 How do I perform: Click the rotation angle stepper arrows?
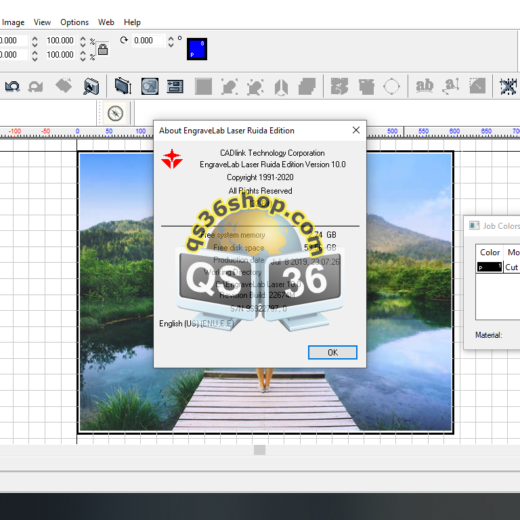tap(171, 41)
